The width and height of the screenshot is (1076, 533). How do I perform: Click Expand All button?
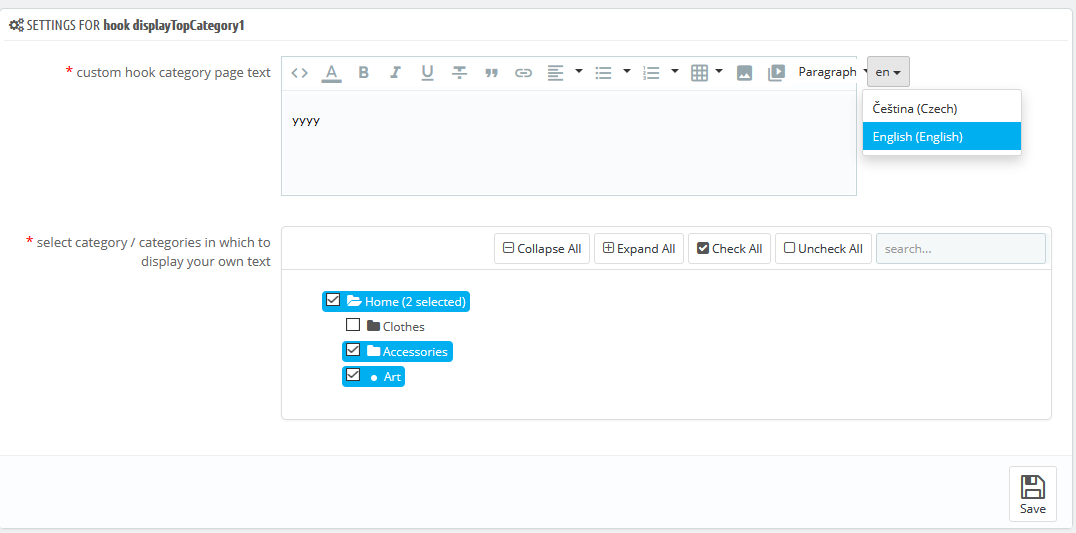(639, 248)
